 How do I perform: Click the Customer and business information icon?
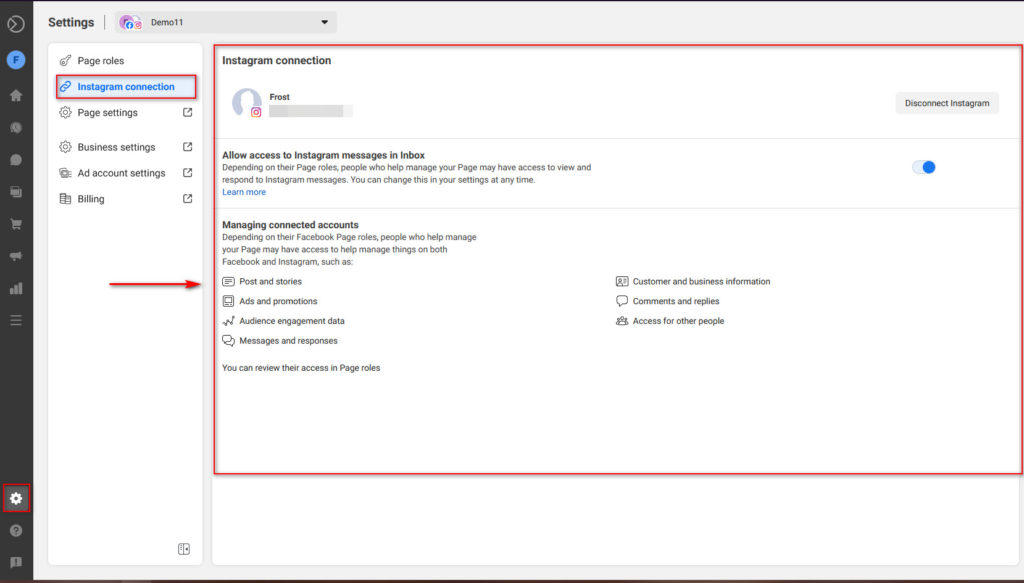tap(622, 281)
